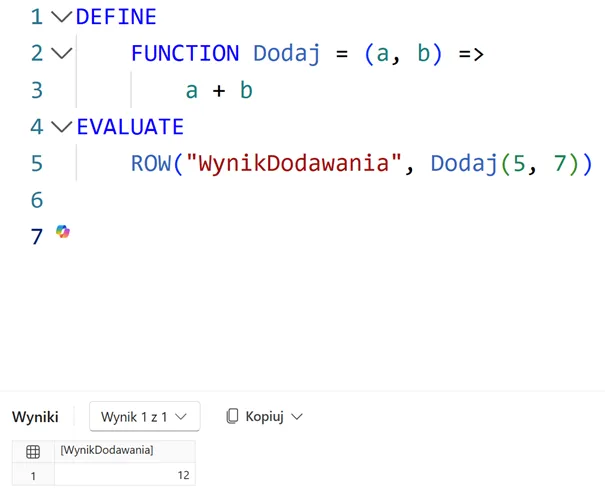
Task: Place cursor on "WynikDodawania" string literal
Action: point(293,163)
